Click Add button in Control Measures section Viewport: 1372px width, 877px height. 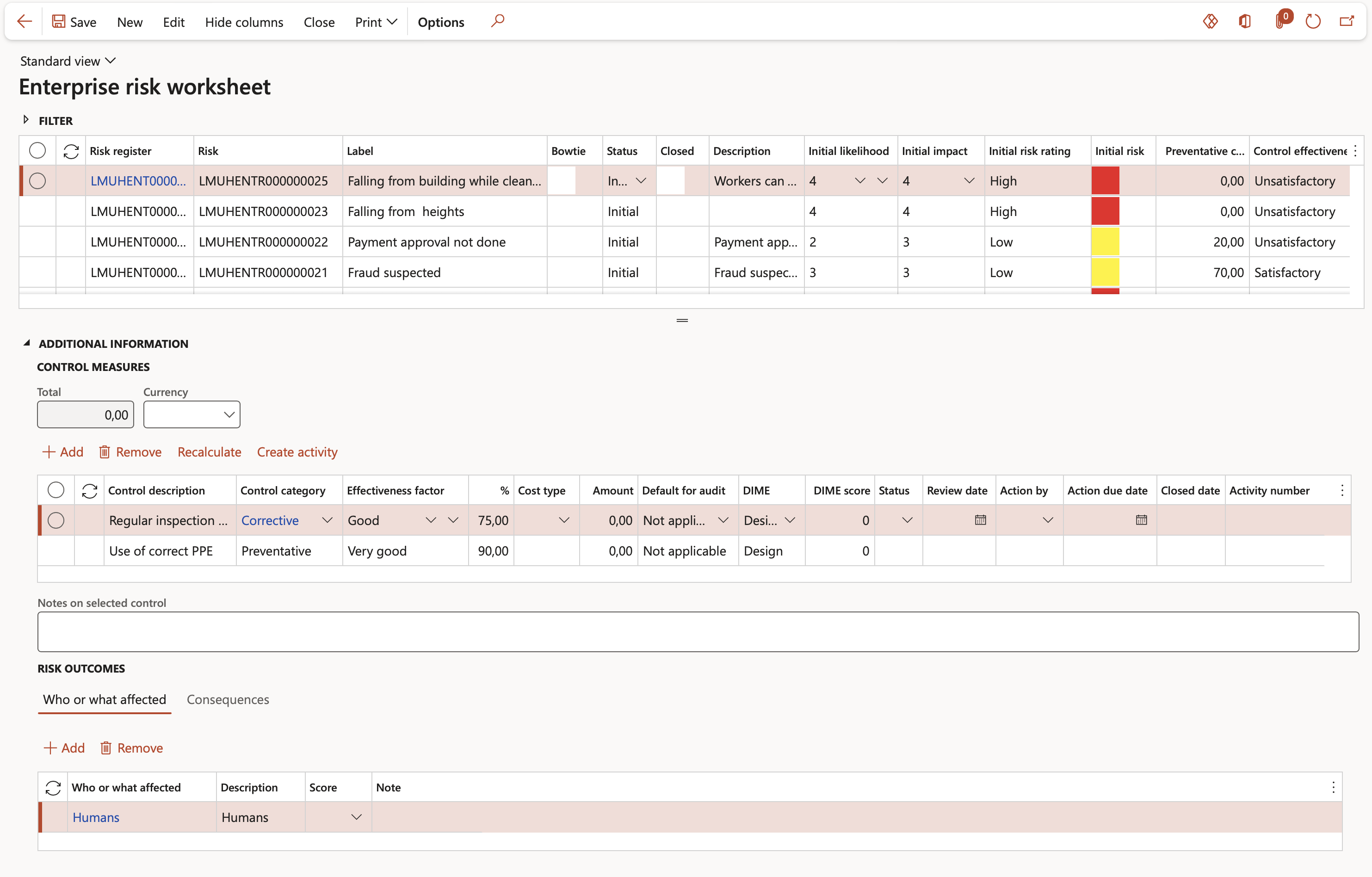pyautogui.click(x=62, y=452)
